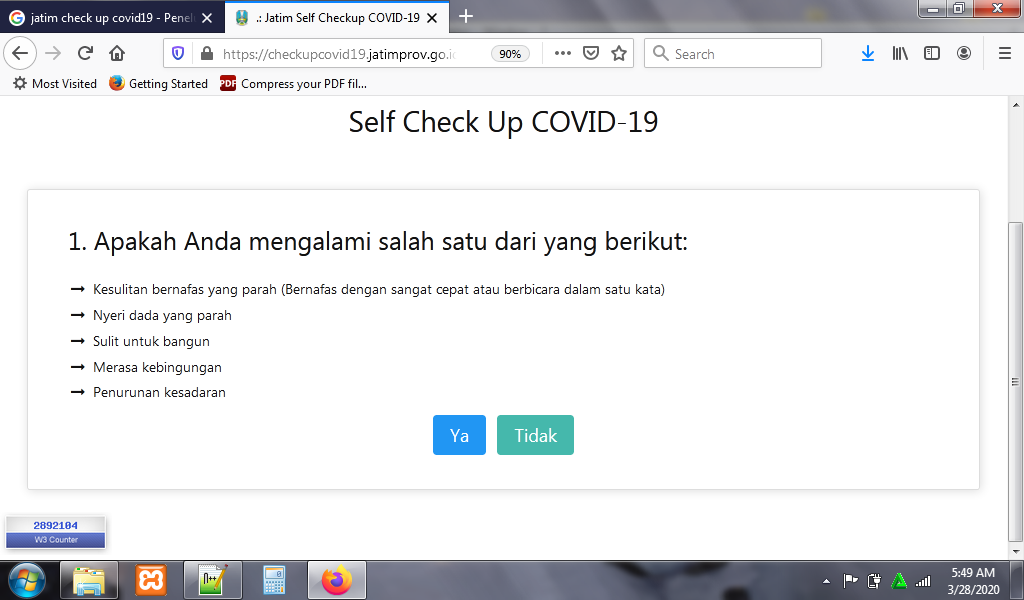1024x600 pixels.
Task: Open the Downloads panel arrow
Action: click(x=868, y=54)
